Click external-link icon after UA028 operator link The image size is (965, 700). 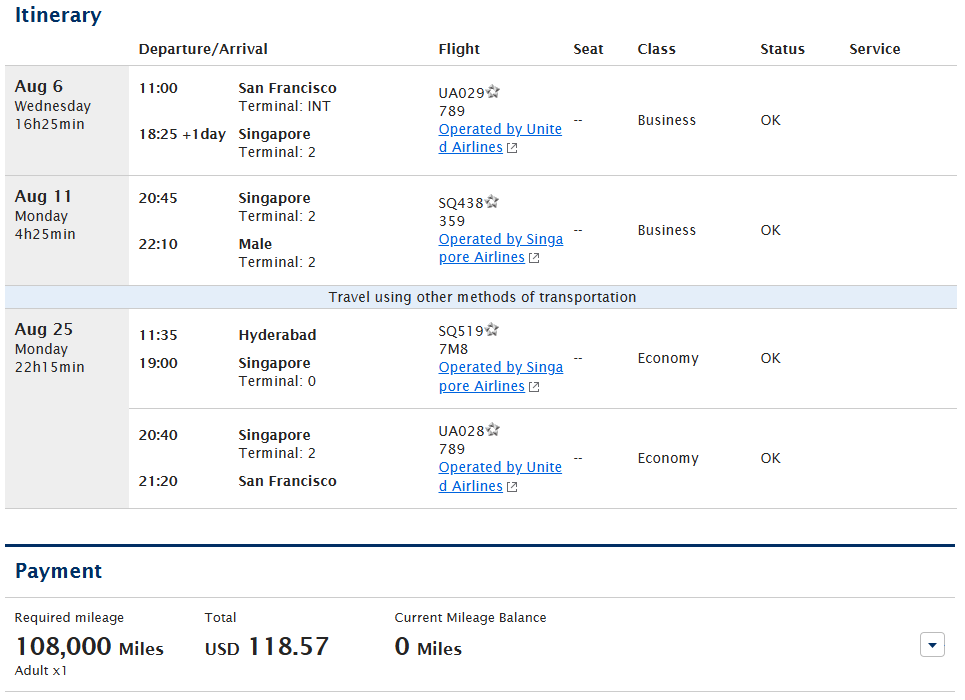512,487
